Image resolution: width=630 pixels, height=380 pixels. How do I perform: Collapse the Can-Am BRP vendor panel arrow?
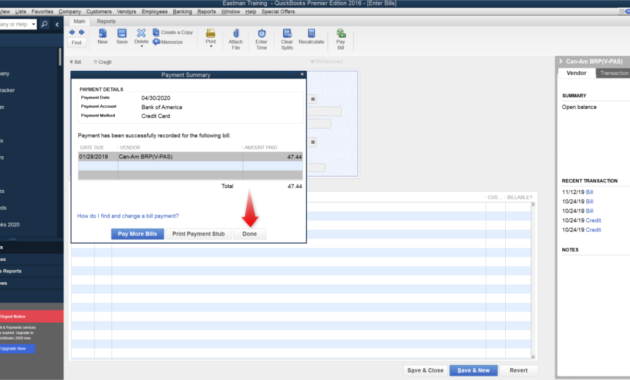[x=560, y=61]
